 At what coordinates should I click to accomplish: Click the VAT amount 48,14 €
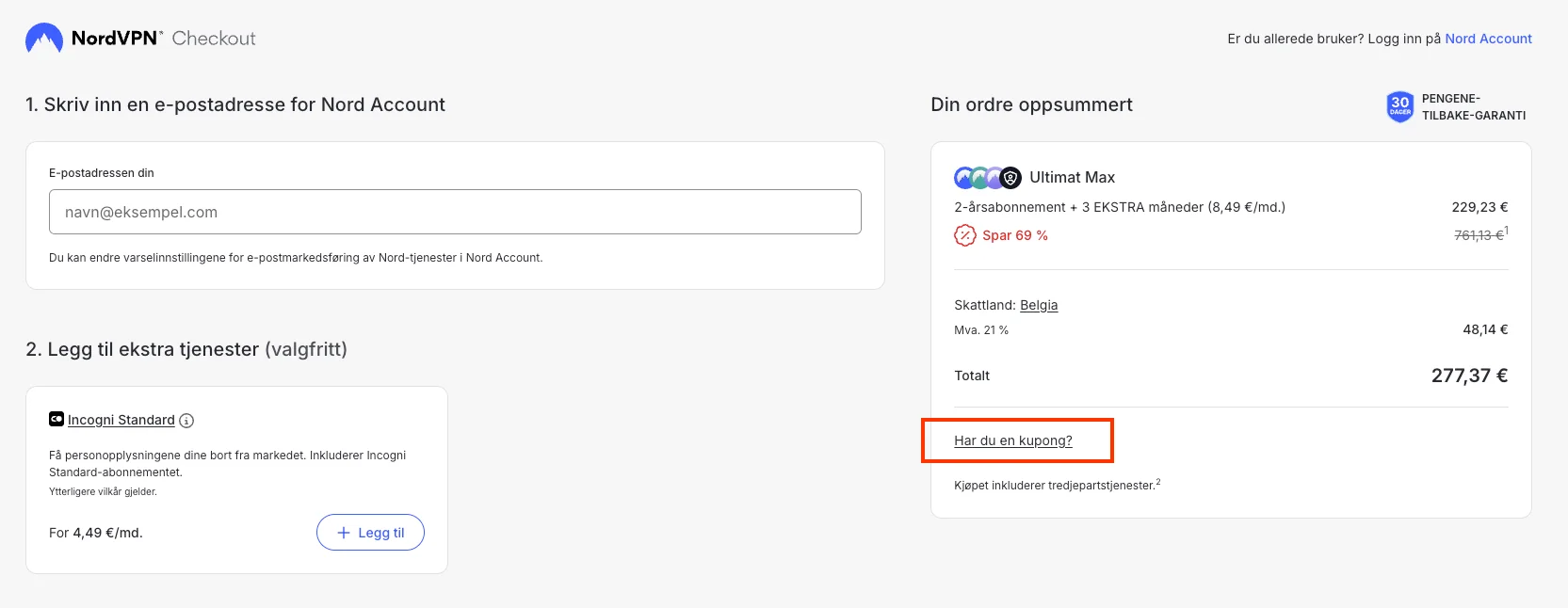(x=1485, y=329)
